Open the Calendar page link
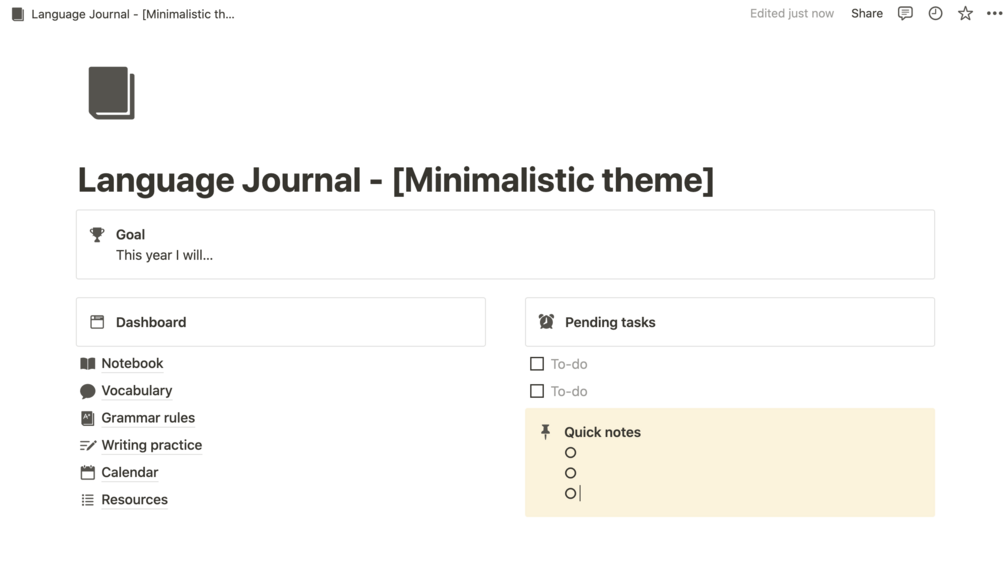This screenshot has width=1005, height=569. pos(129,472)
